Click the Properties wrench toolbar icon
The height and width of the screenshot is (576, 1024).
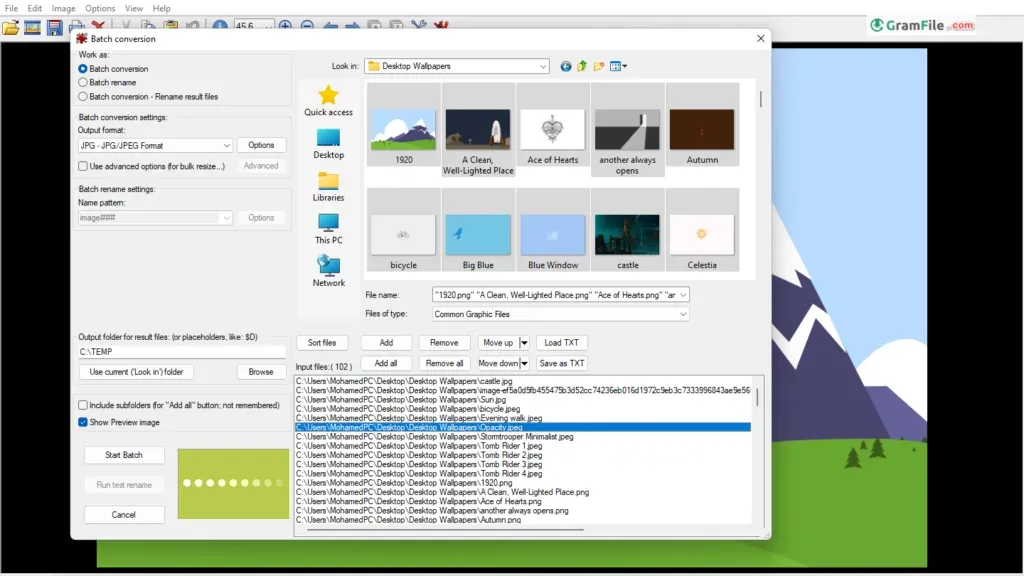(x=419, y=26)
